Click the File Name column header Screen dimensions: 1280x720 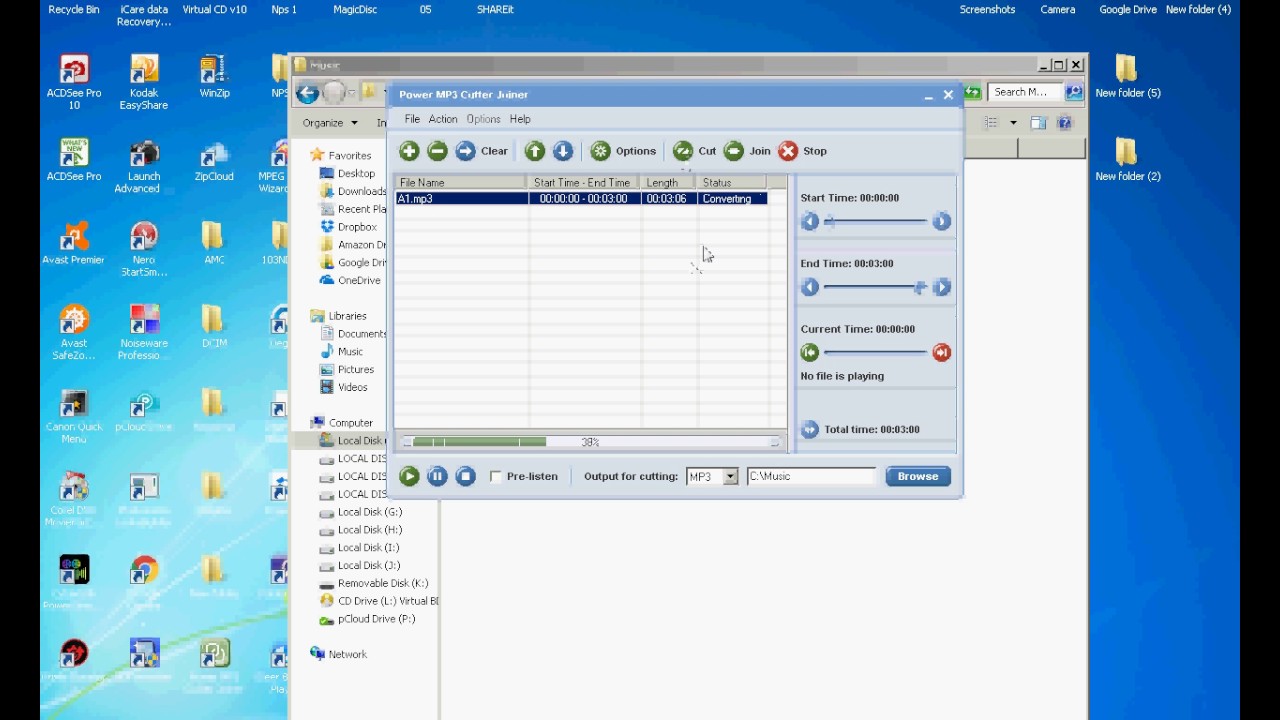click(x=461, y=182)
